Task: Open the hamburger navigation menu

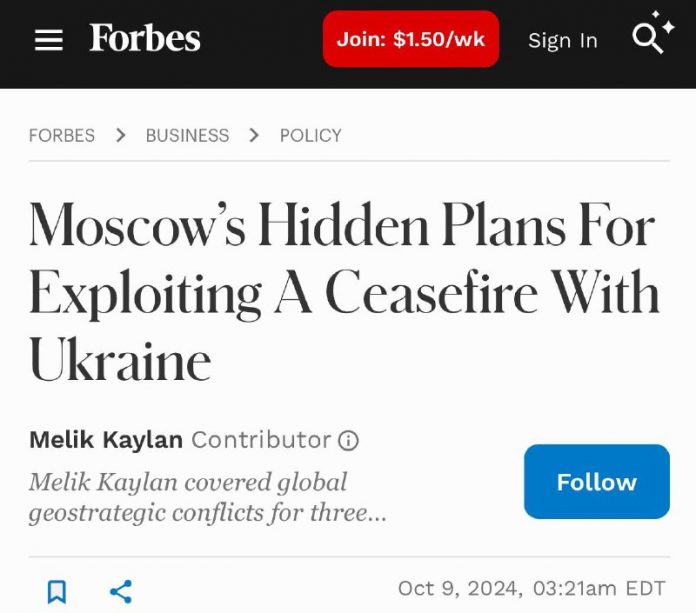Action: point(48,40)
